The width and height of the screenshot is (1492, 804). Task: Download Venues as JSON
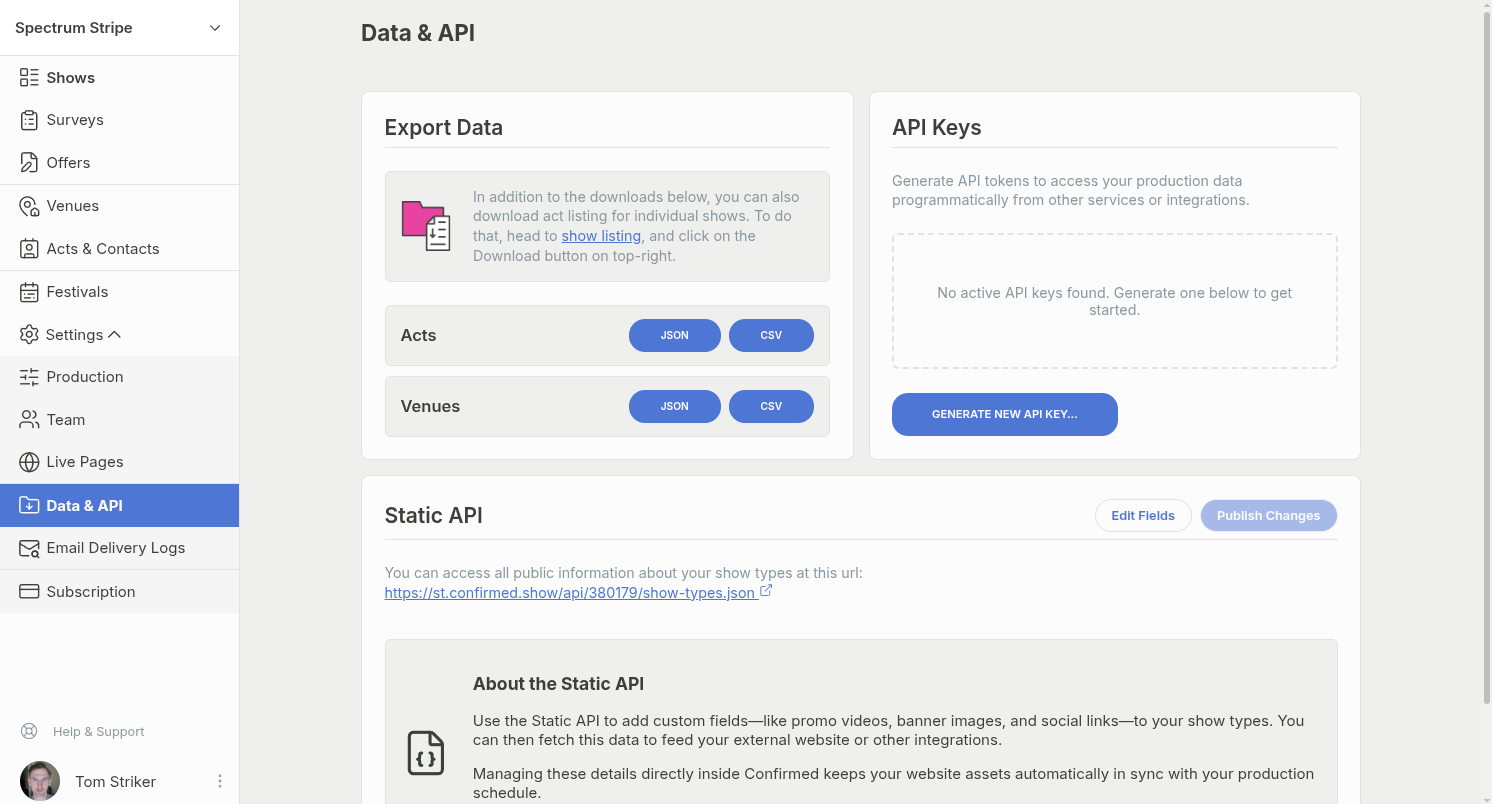(675, 407)
